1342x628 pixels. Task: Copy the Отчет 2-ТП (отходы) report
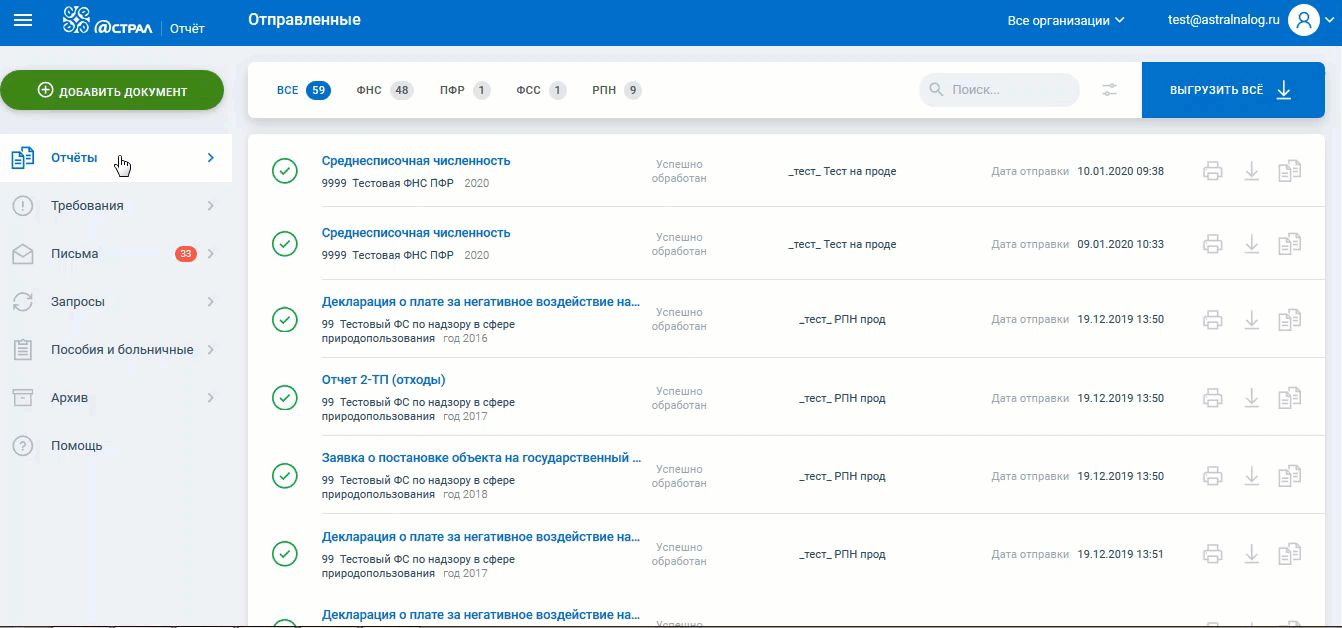pos(1290,398)
